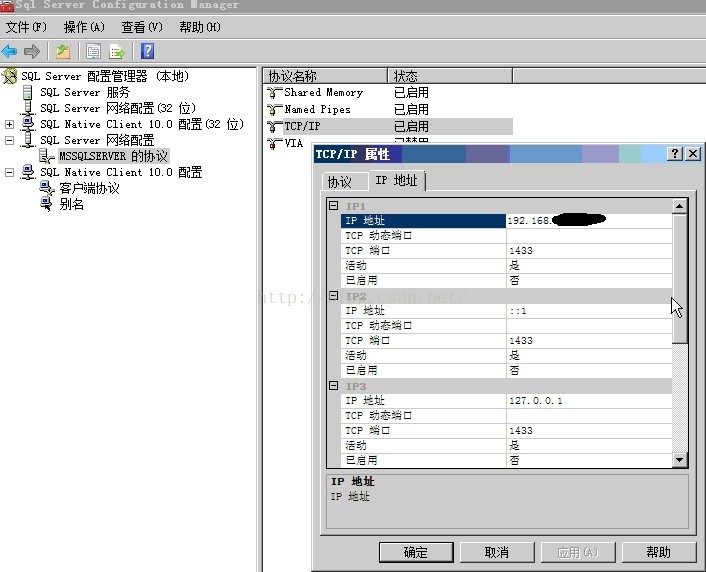The width and height of the screenshot is (706, 572).
Task: Click the IP2 已启用 value 否
Action: point(589,371)
